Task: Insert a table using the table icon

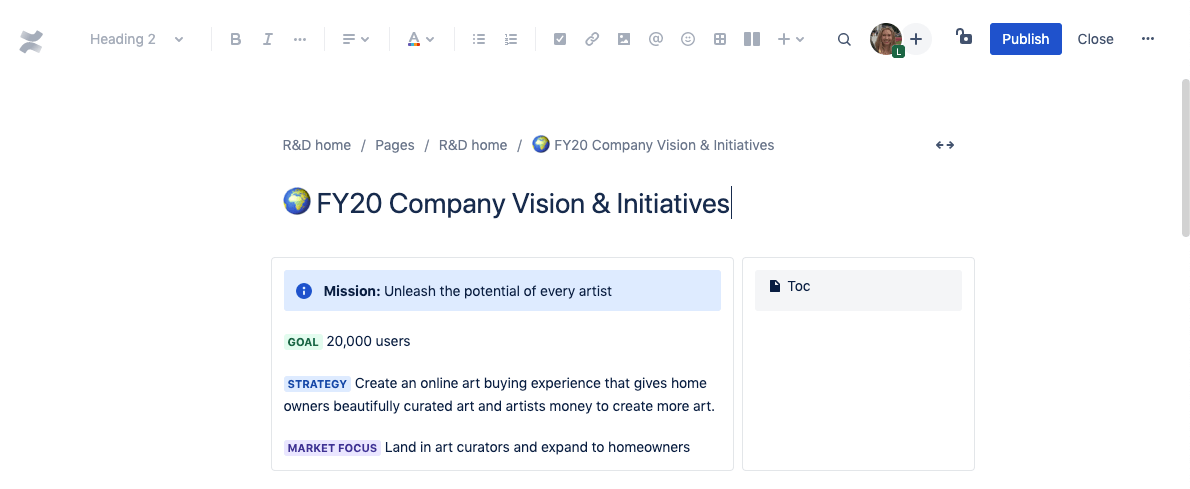Action: (720, 39)
